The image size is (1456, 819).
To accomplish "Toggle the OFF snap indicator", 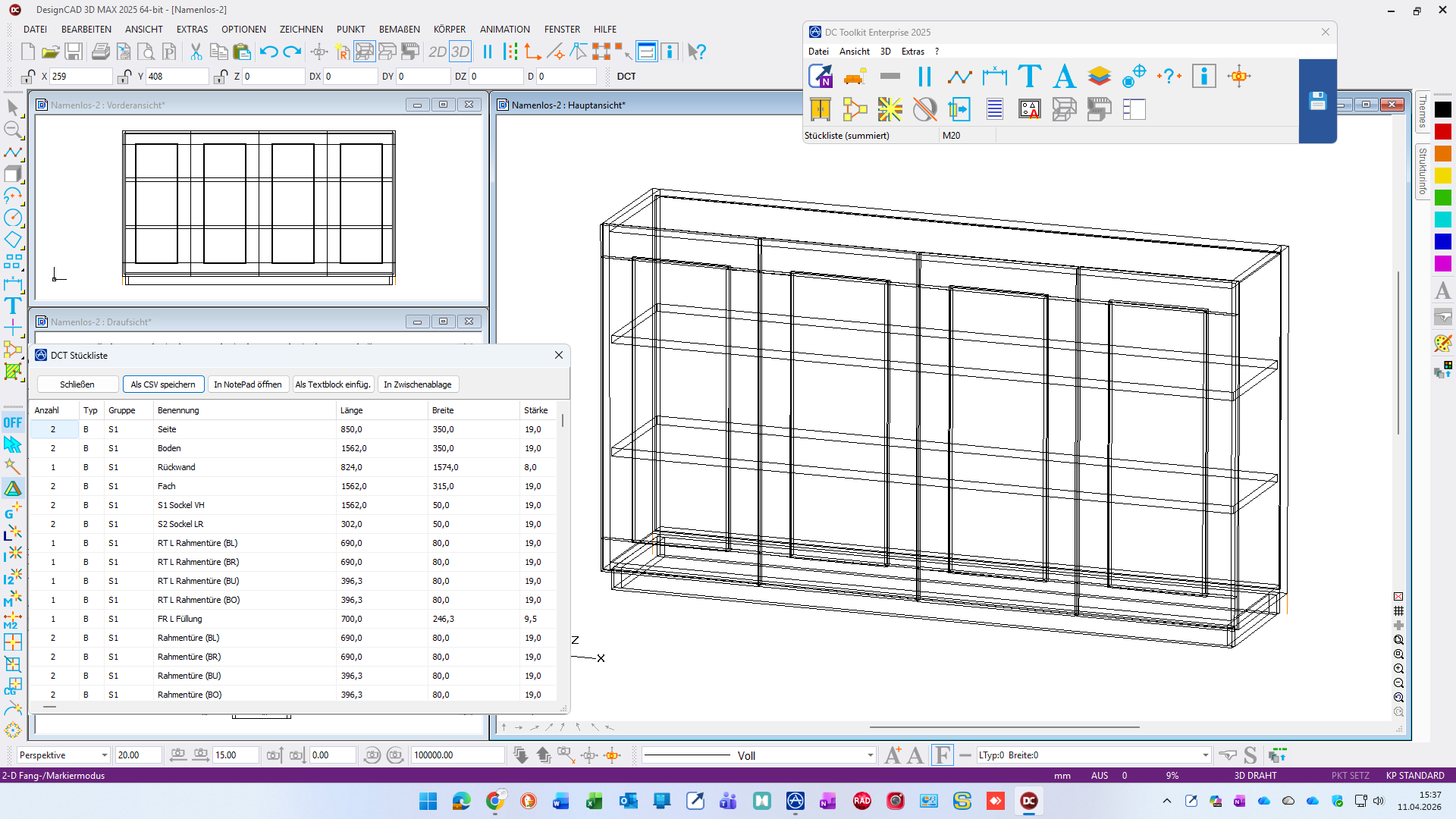I will (x=13, y=422).
